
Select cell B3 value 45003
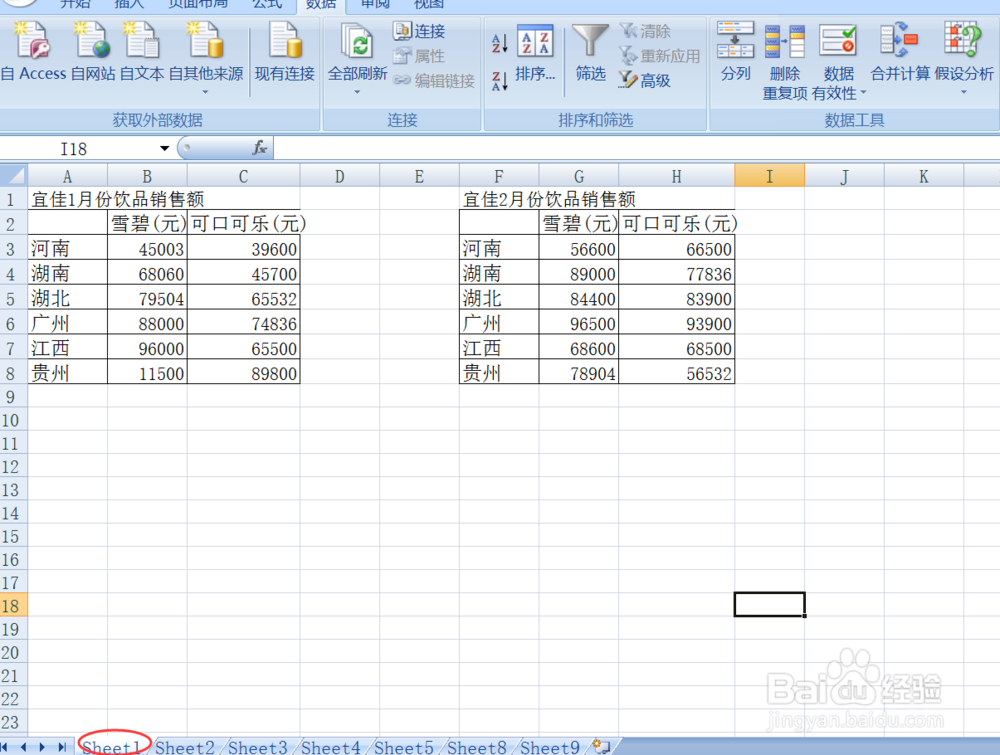click(147, 249)
